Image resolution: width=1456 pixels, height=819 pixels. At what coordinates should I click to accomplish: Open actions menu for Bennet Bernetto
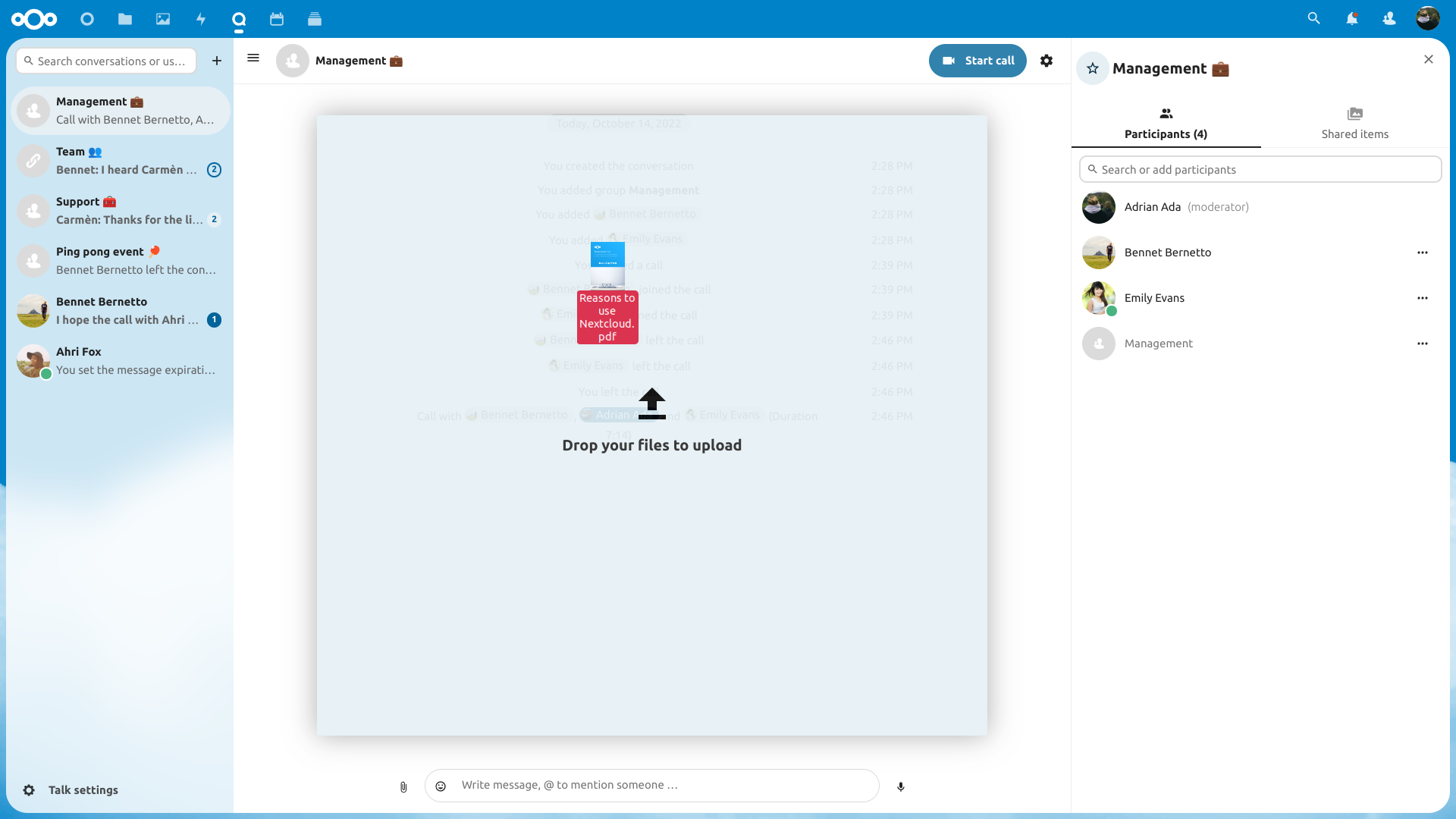[x=1423, y=253]
